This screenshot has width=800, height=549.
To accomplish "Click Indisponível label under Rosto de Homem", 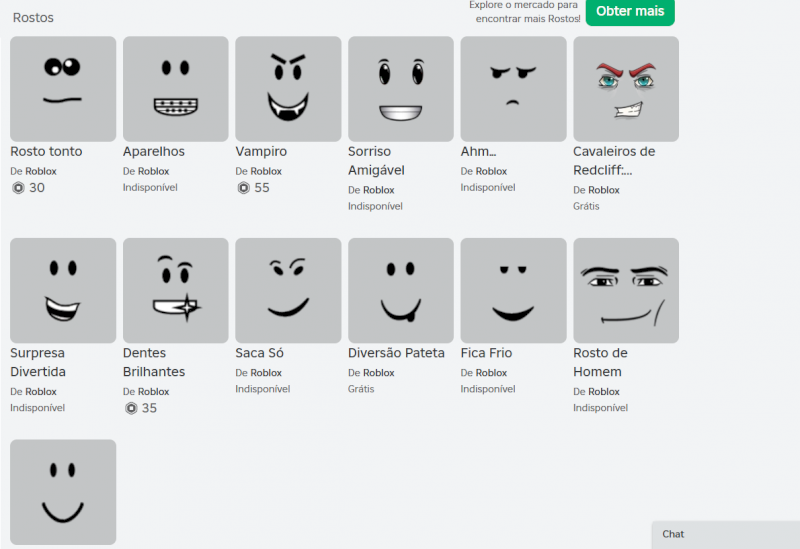I will pos(601,408).
